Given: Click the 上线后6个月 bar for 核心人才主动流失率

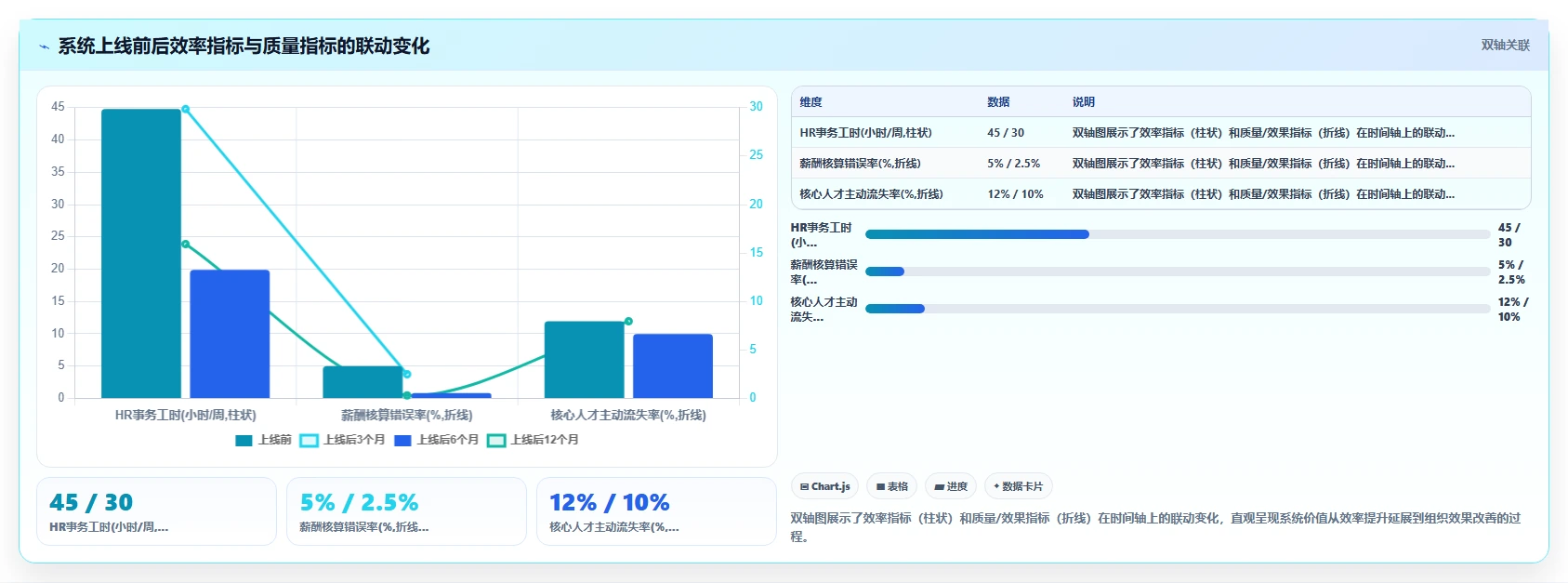Looking at the screenshot, I should [x=673, y=365].
